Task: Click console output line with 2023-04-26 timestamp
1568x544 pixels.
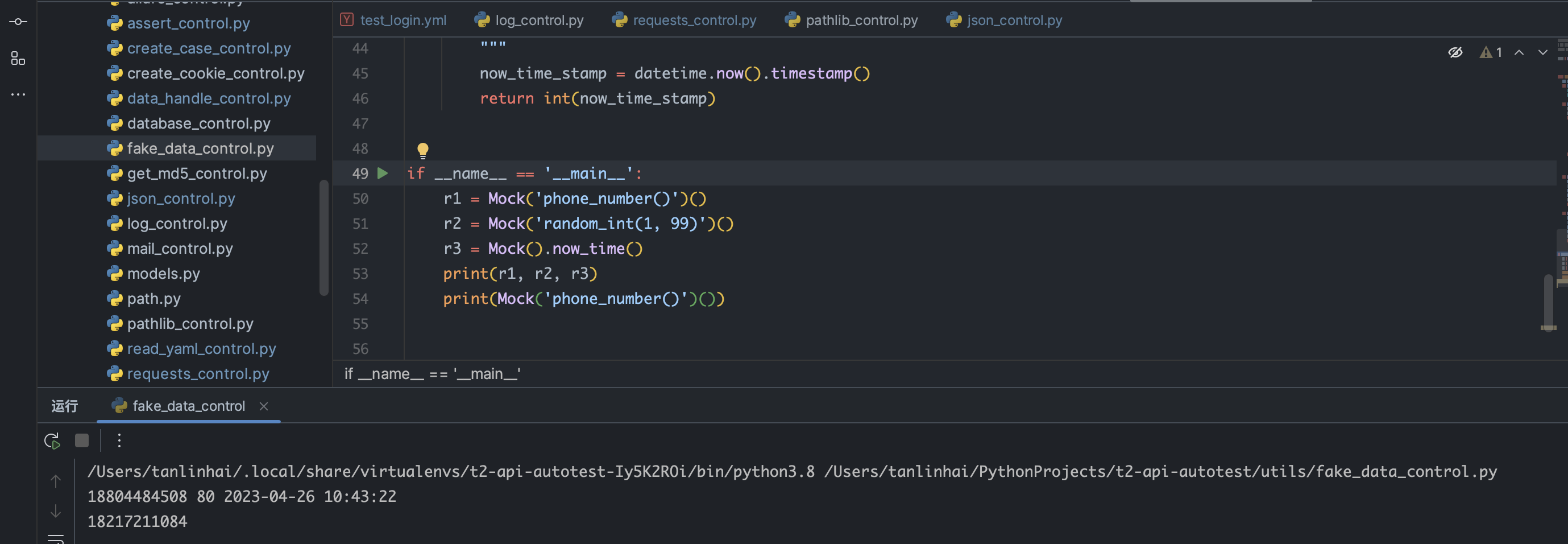Action: pos(242,496)
